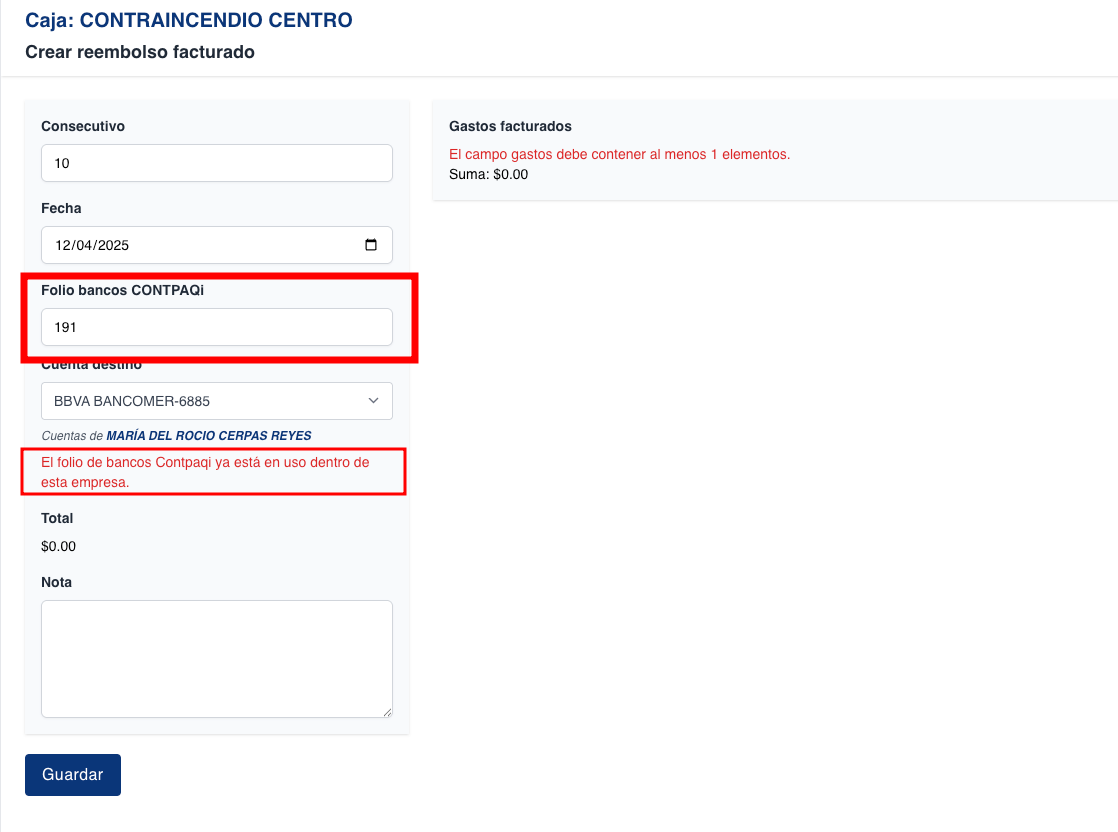Image resolution: width=1118 pixels, height=832 pixels.
Task: Click the textarea resize grip below Nota
Action: [x=387, y=712]
